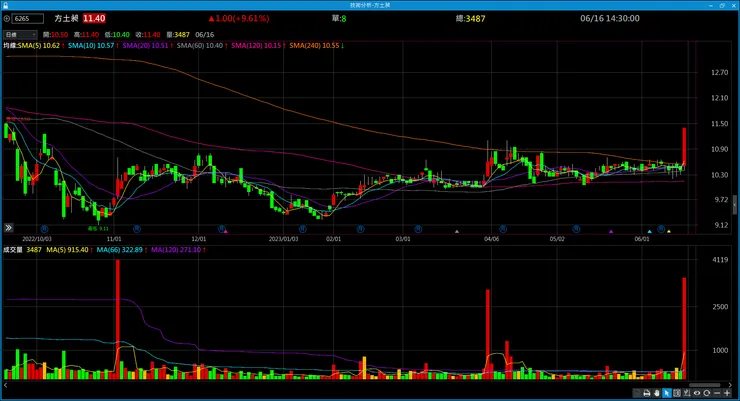Viewport: 740px width, 401px height.
Task: Click the plus zoom-in button
Action: [x=727, y=393]
